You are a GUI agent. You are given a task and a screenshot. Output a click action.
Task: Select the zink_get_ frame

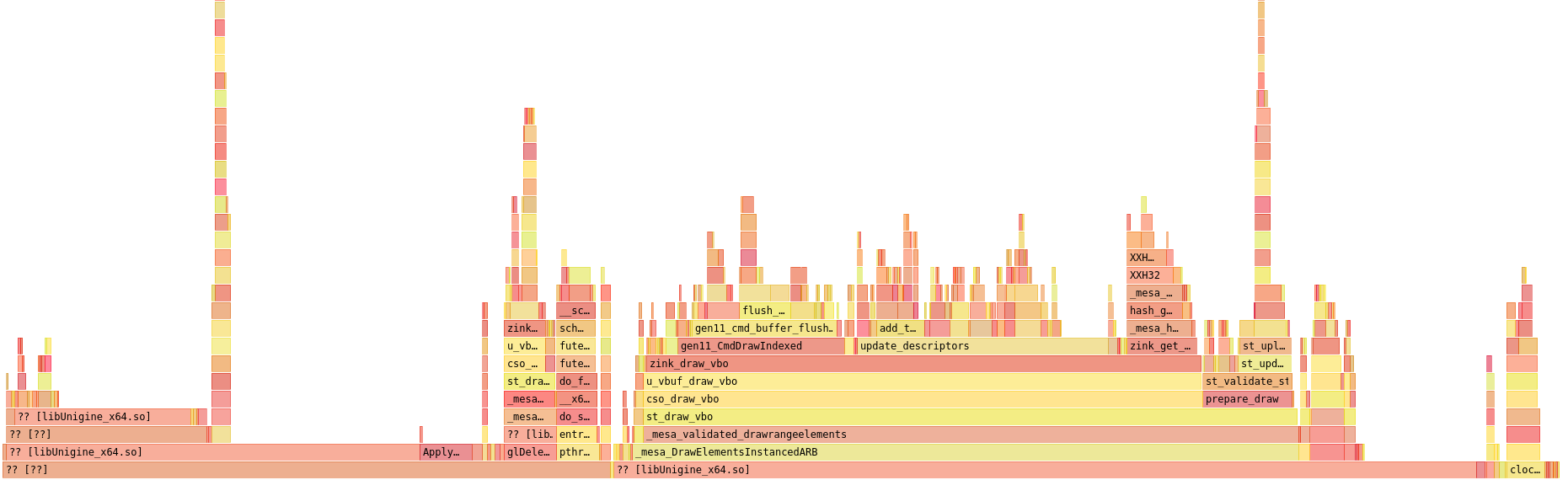(x=1161, y=346)
